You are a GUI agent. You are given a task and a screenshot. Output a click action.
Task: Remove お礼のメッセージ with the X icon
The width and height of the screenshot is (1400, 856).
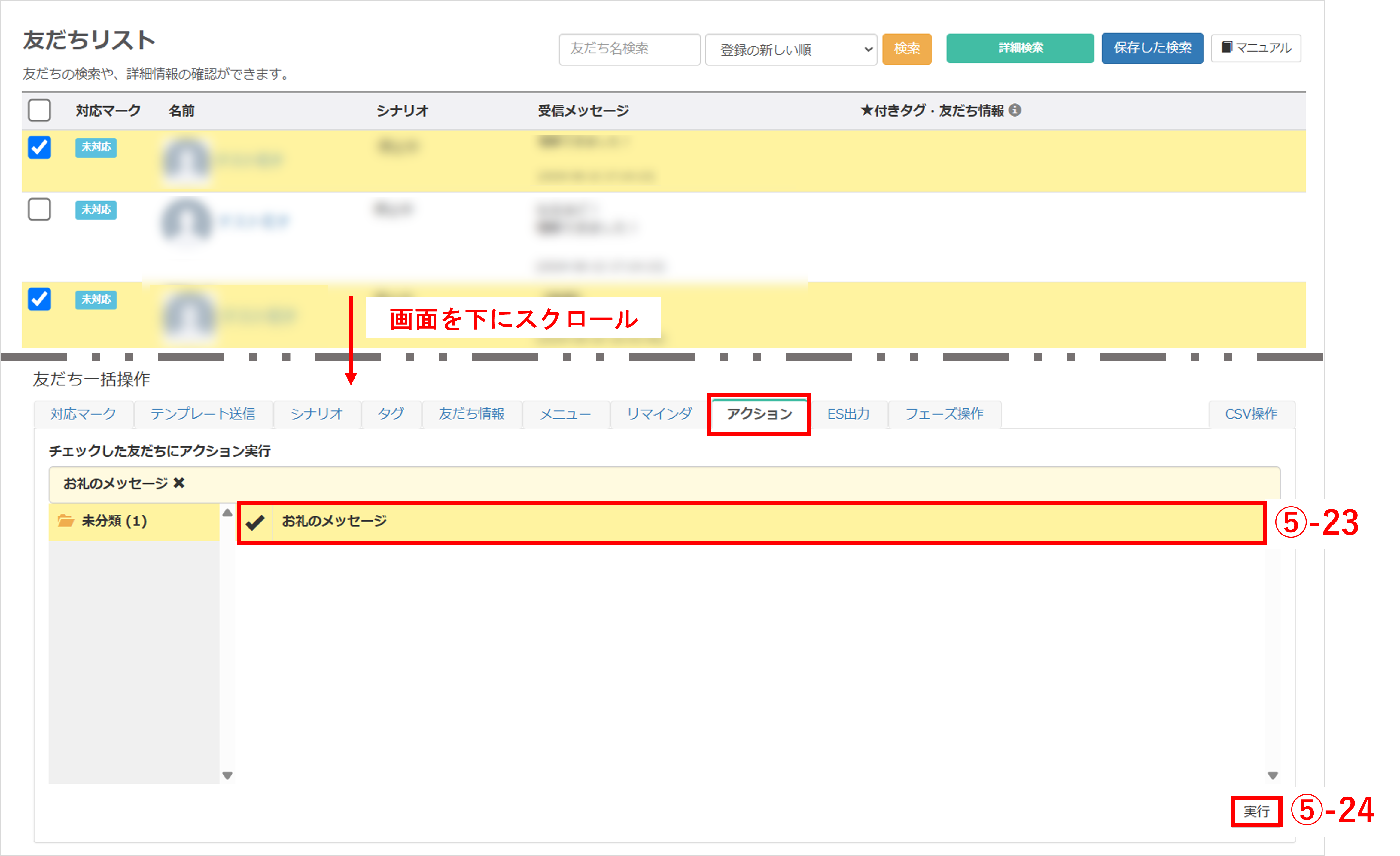(179, 483)
